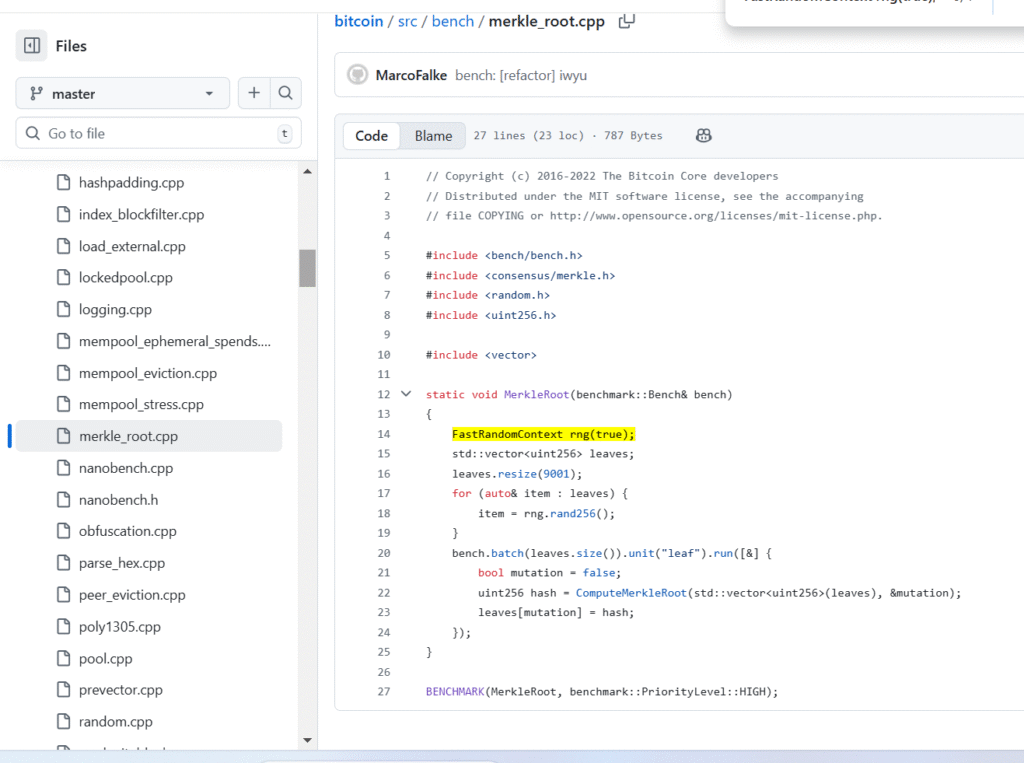Viewport: 1024px width, 763px height.
Task: Copy file path icon next to merkle_root.cpp
Action: [x=626, y=22]
